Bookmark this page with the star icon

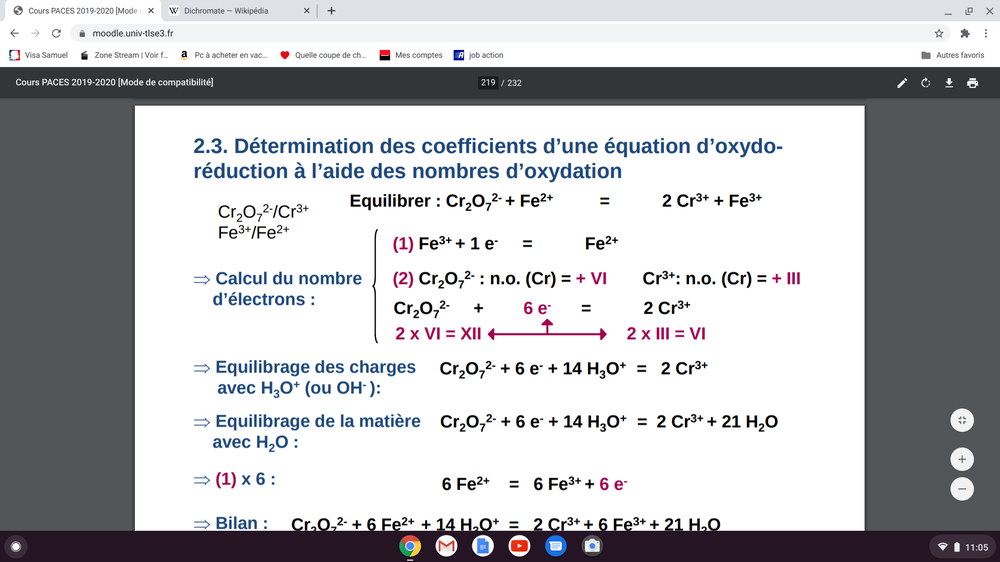point(938,32)
